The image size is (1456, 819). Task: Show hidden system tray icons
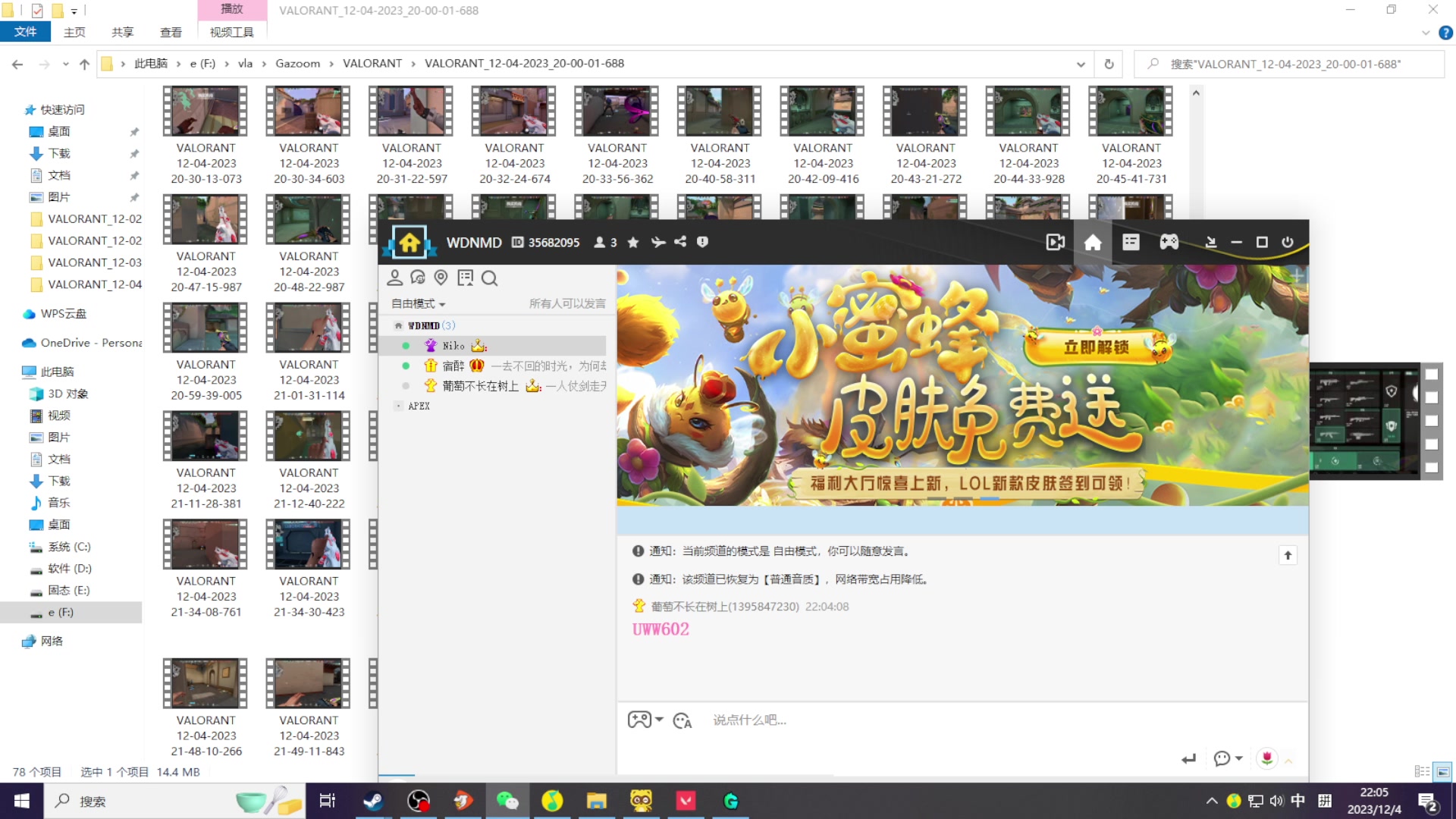coord(1212,801)
